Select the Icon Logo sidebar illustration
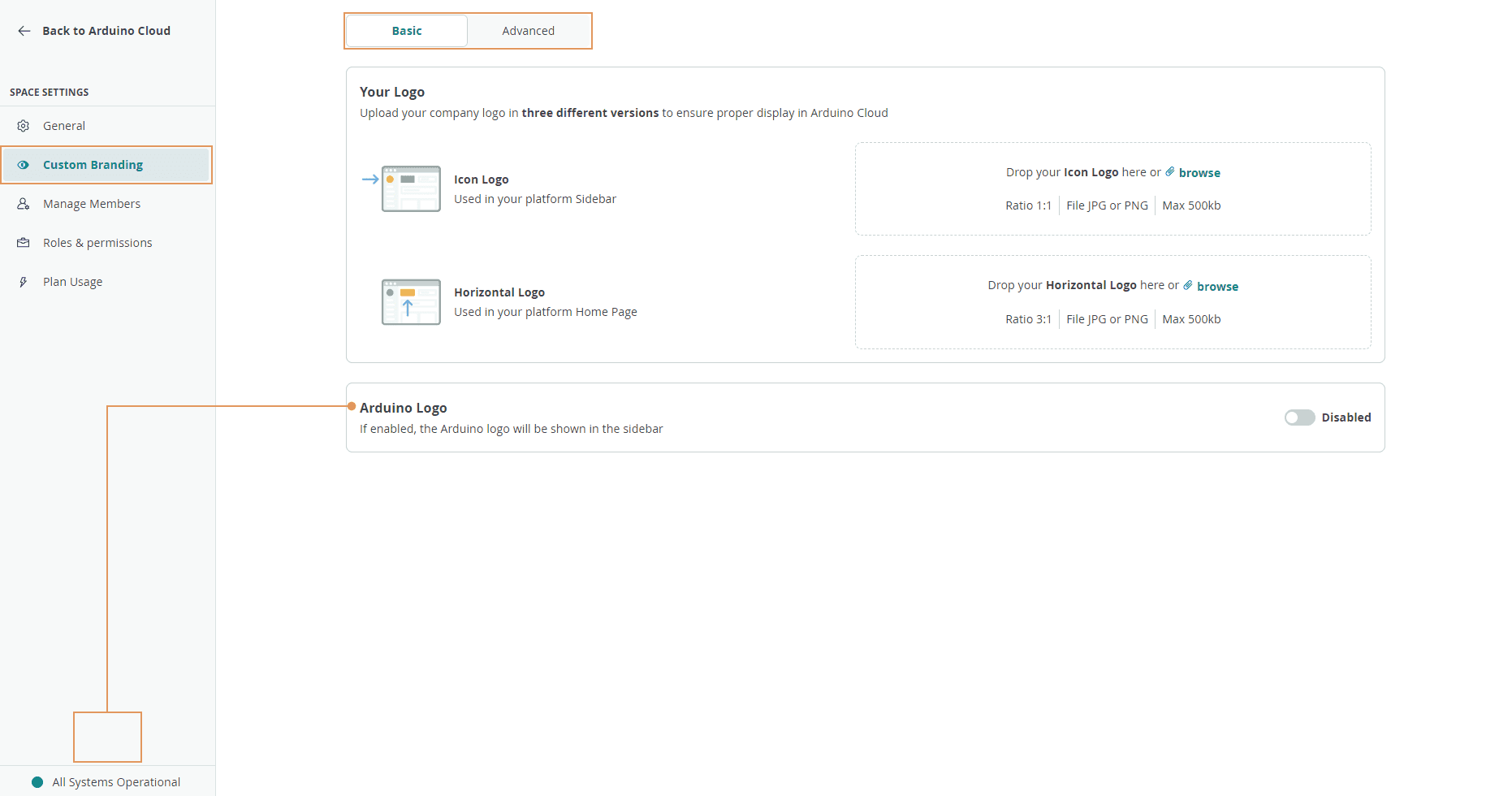 pos(411,189)
